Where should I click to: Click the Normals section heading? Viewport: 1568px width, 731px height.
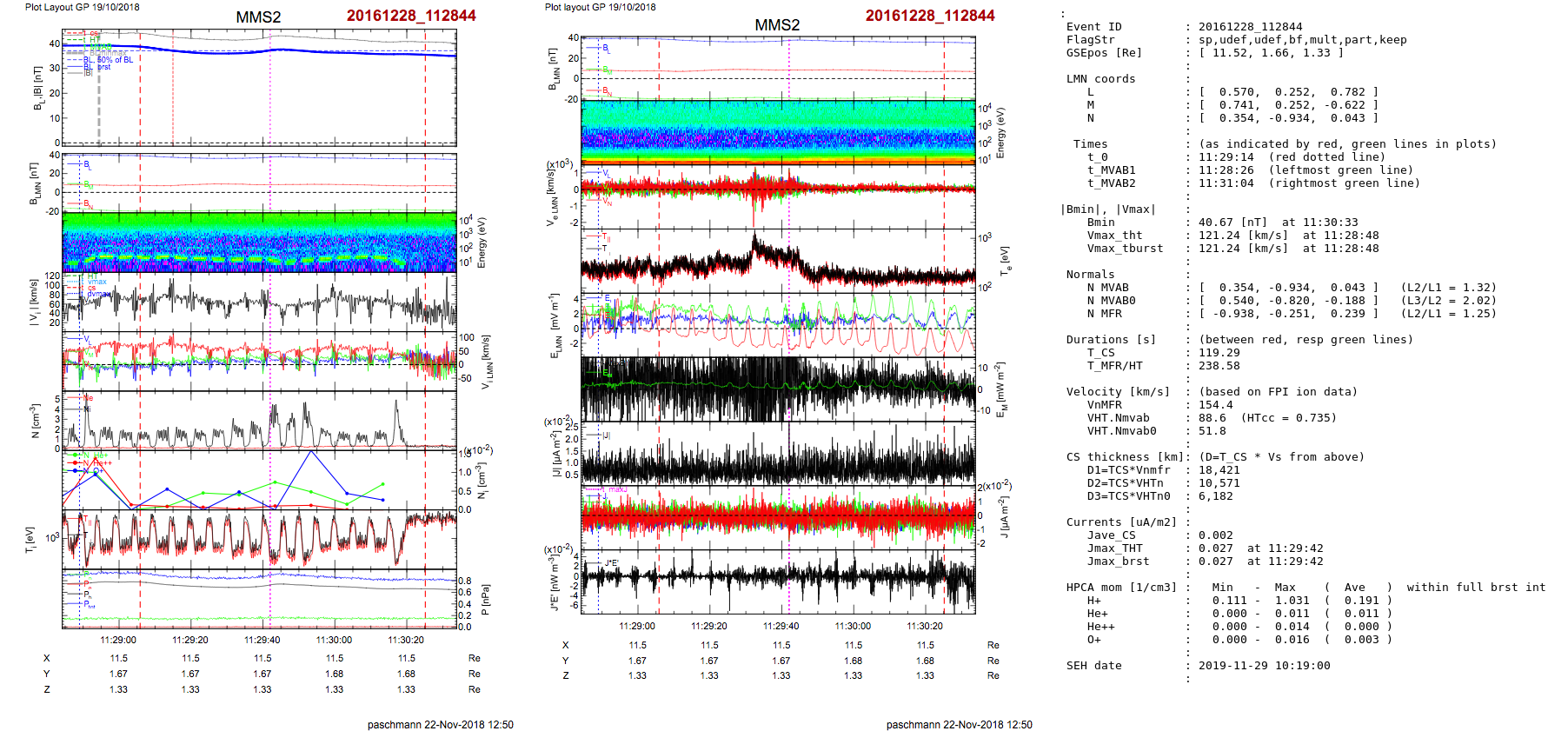[x=1090, y=275]
